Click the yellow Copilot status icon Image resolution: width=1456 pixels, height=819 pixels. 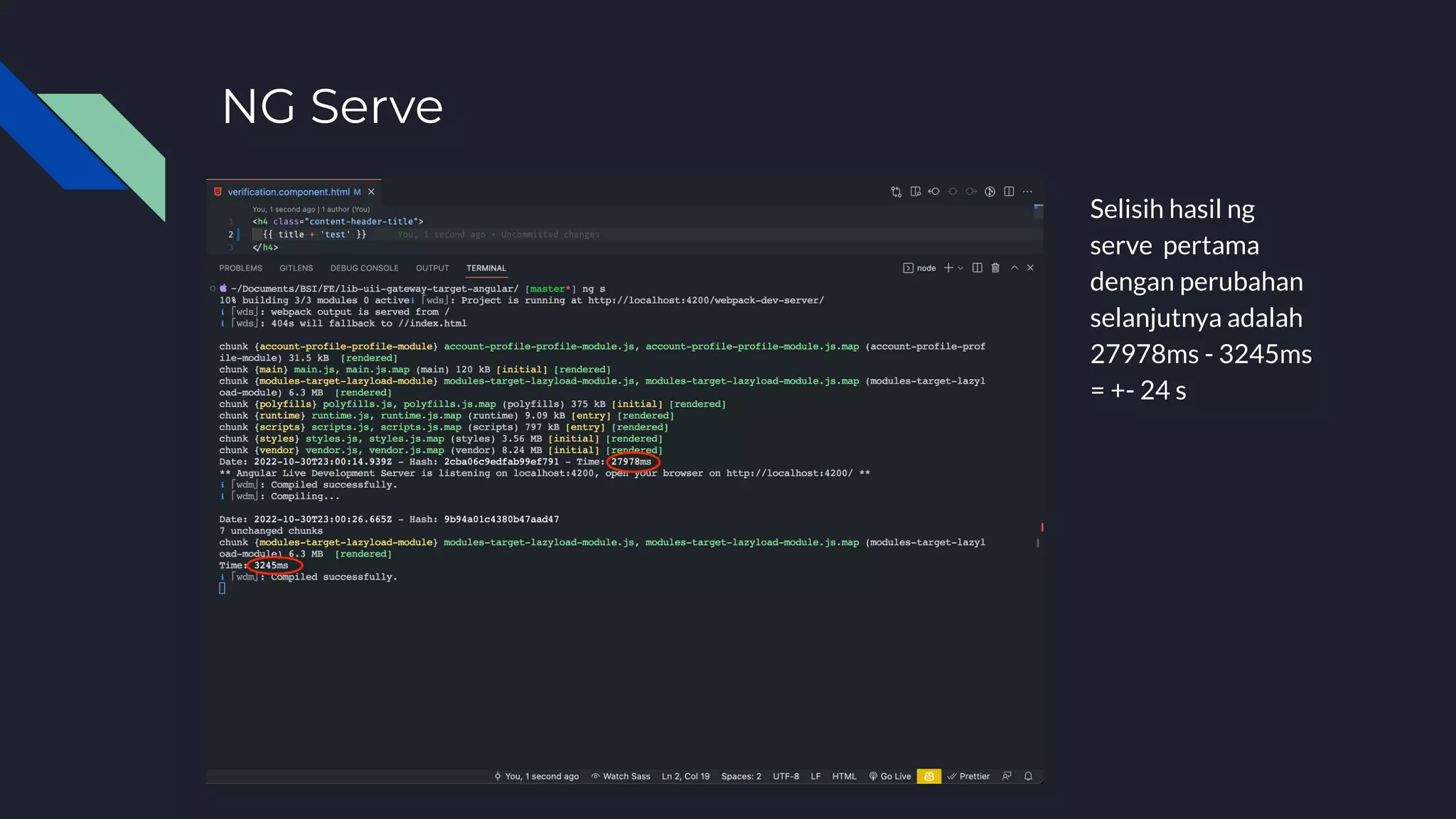(x=928, y=776)
